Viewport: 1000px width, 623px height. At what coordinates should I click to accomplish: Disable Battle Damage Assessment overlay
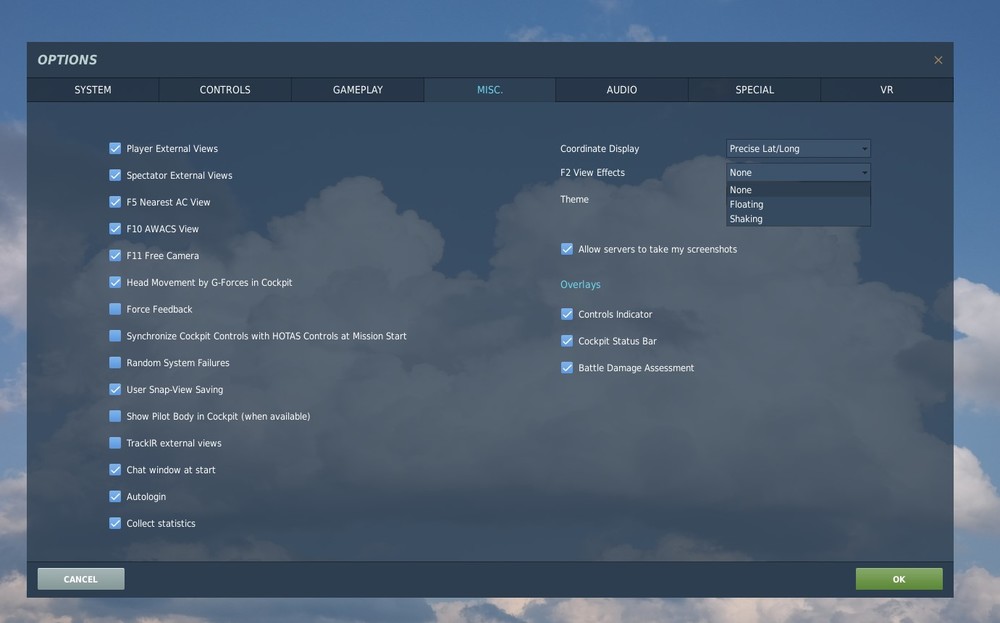[566, 368]
